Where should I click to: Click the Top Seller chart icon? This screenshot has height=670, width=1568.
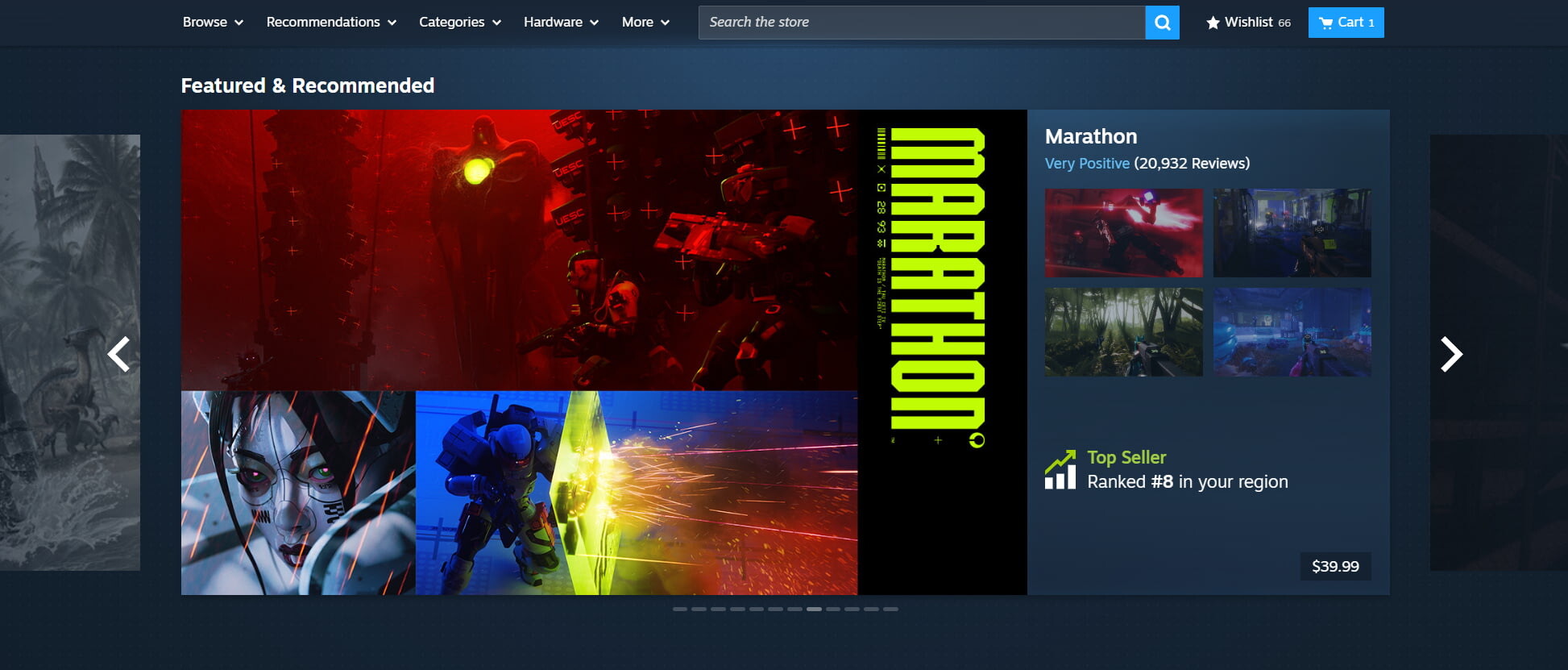(x=1060, y=470)
